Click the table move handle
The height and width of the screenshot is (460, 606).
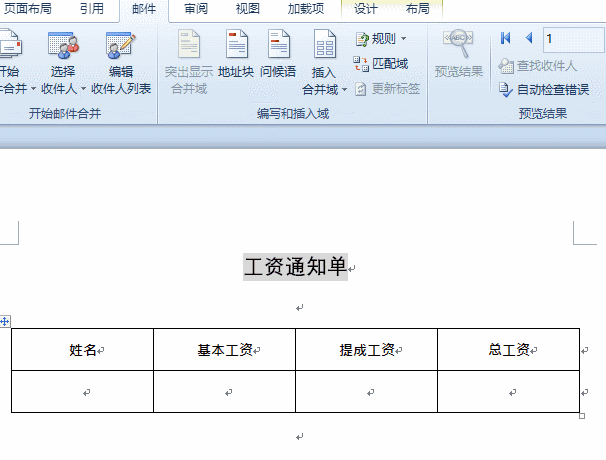click(x=5, y=321)
